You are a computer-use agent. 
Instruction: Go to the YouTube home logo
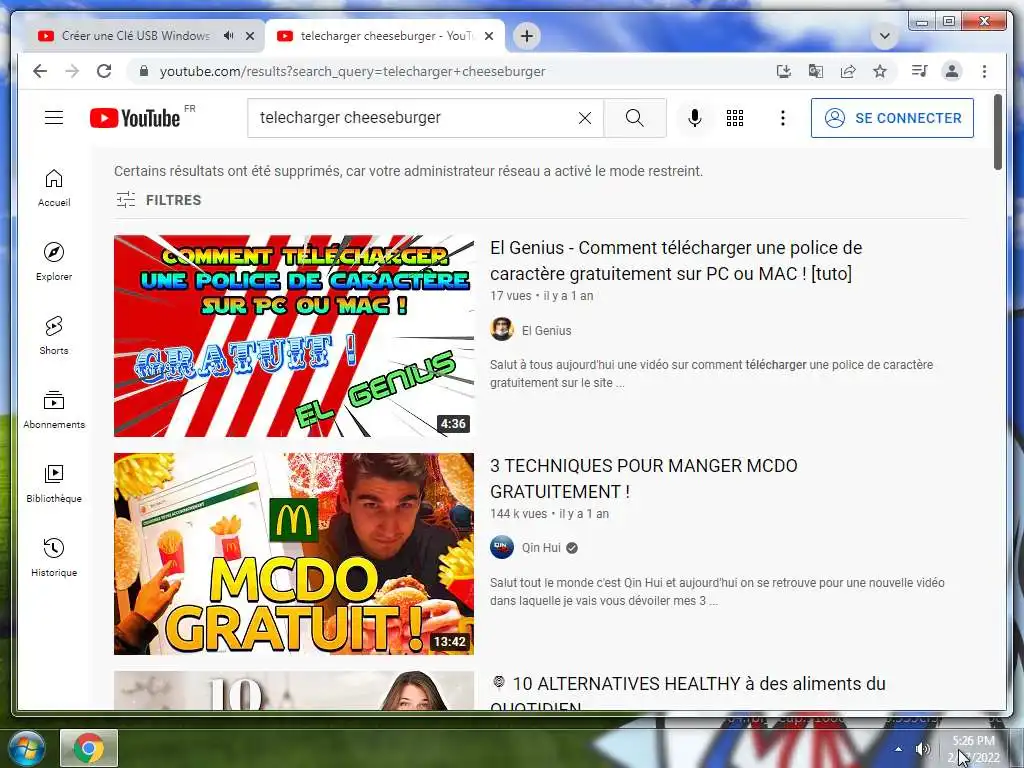point(135,118)
